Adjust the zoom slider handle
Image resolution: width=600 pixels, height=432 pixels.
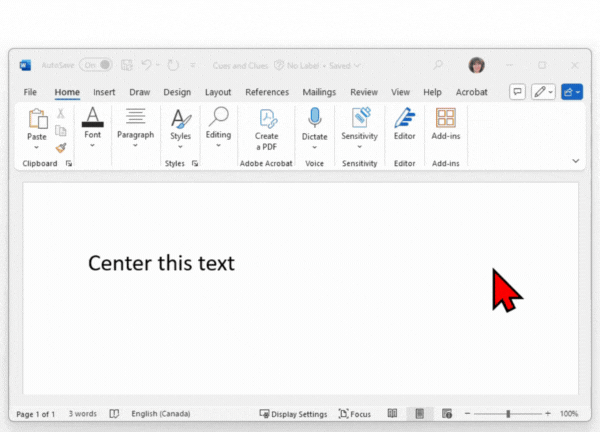pyautogui.click(x=509, y=414)
